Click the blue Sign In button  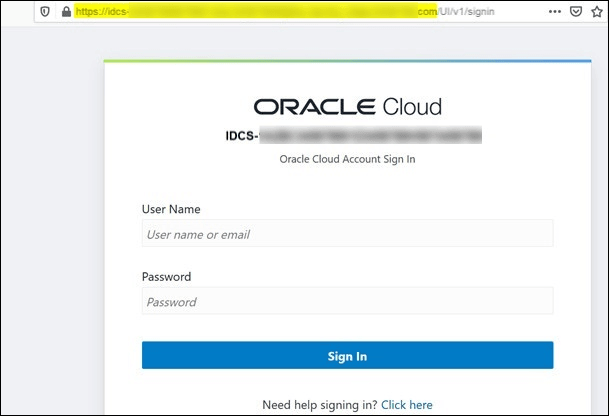(x=347, y=355)
